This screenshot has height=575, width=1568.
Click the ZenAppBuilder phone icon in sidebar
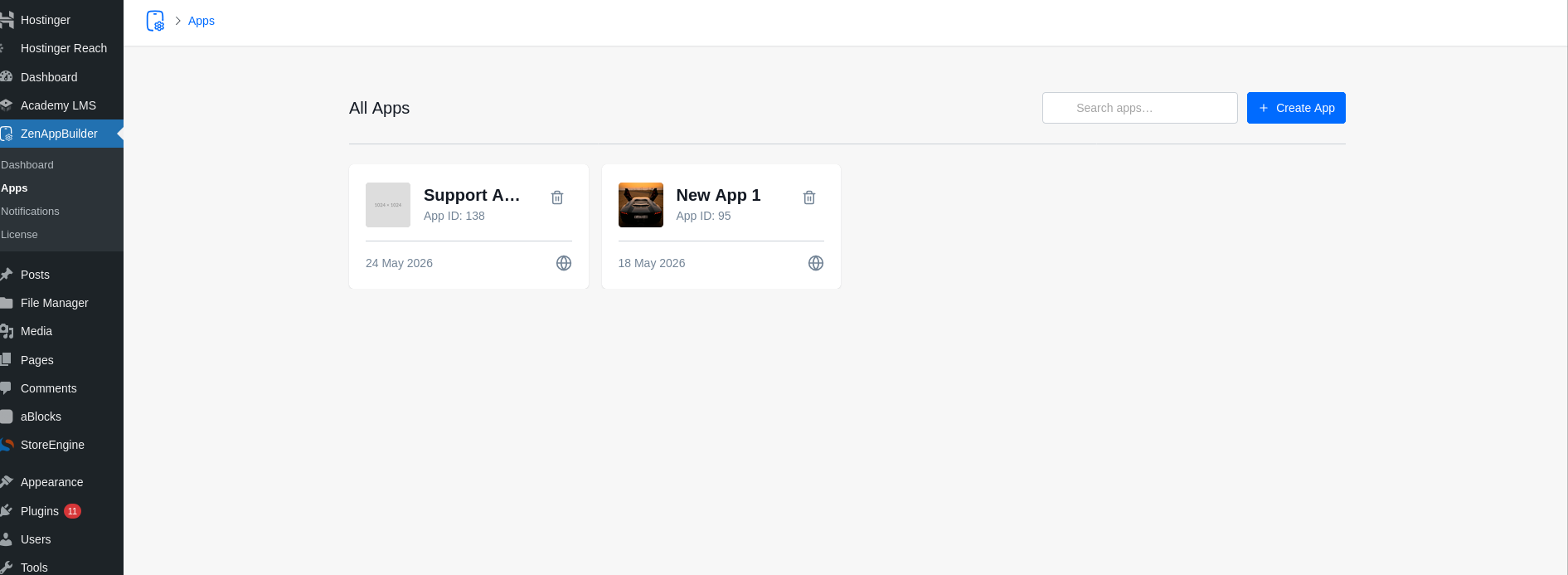click(x=6, y=134)
